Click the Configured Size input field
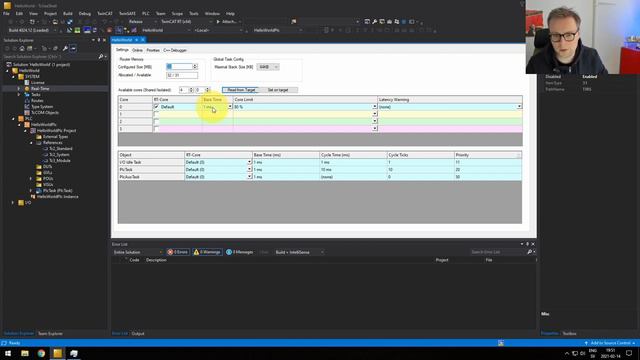Screen dimensions: 640x360 (179, 67)
